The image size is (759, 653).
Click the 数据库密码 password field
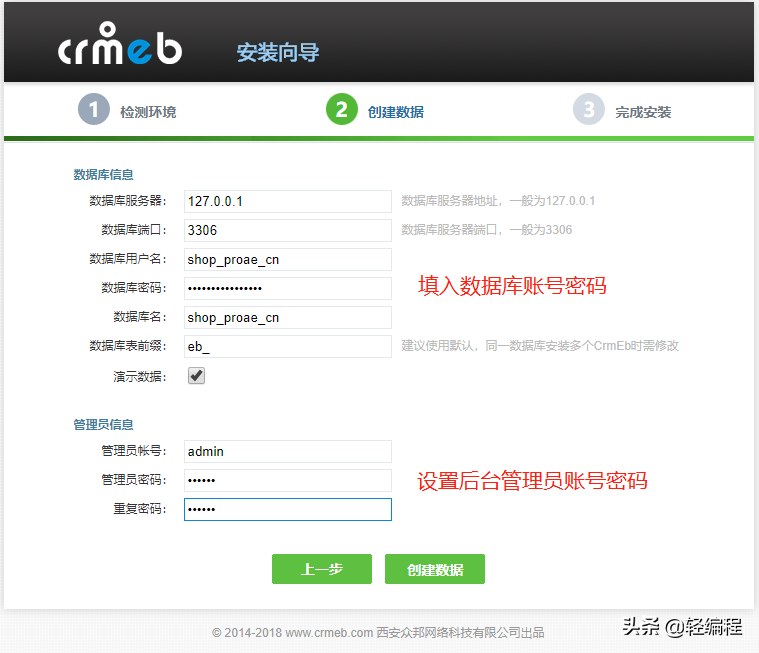(x=288, y=289)
